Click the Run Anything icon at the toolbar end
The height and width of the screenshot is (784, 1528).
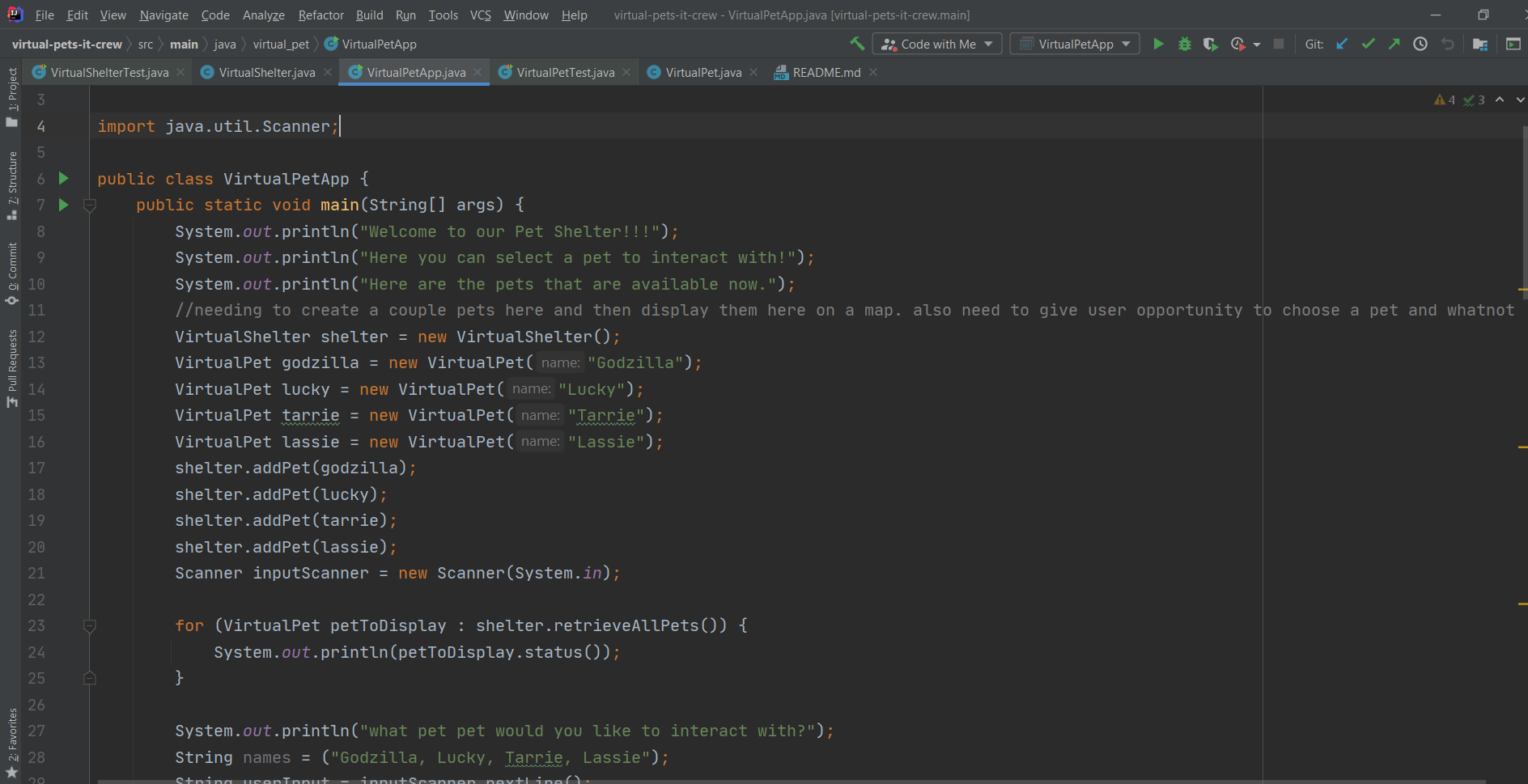coord(1513,44)
